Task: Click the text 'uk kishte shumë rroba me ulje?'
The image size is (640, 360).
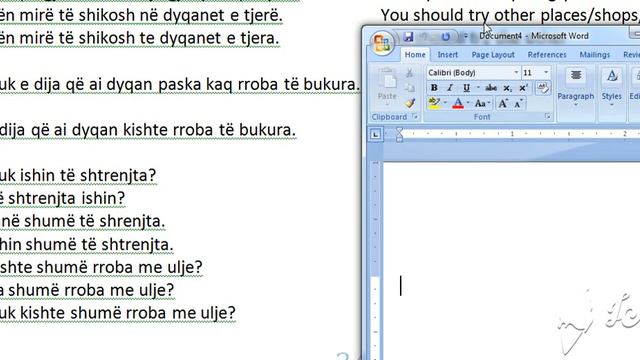Action: point(118,313)
